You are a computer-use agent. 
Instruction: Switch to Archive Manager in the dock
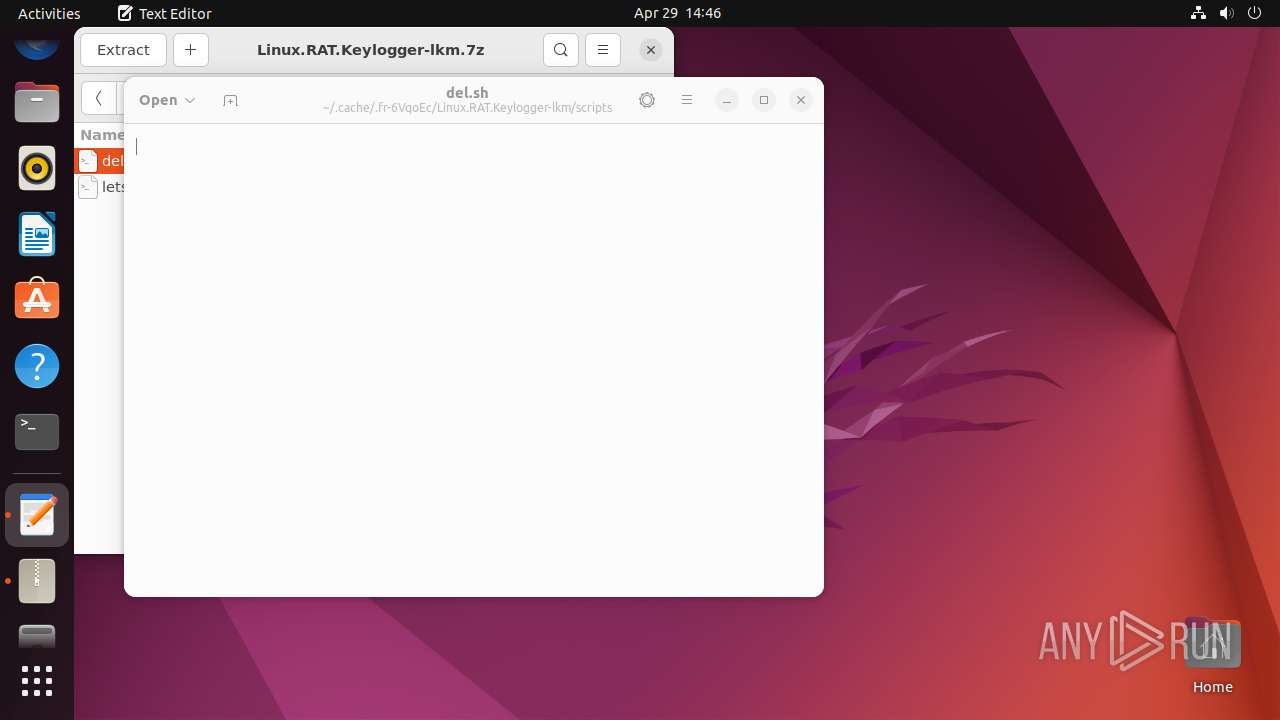[37, 581]
